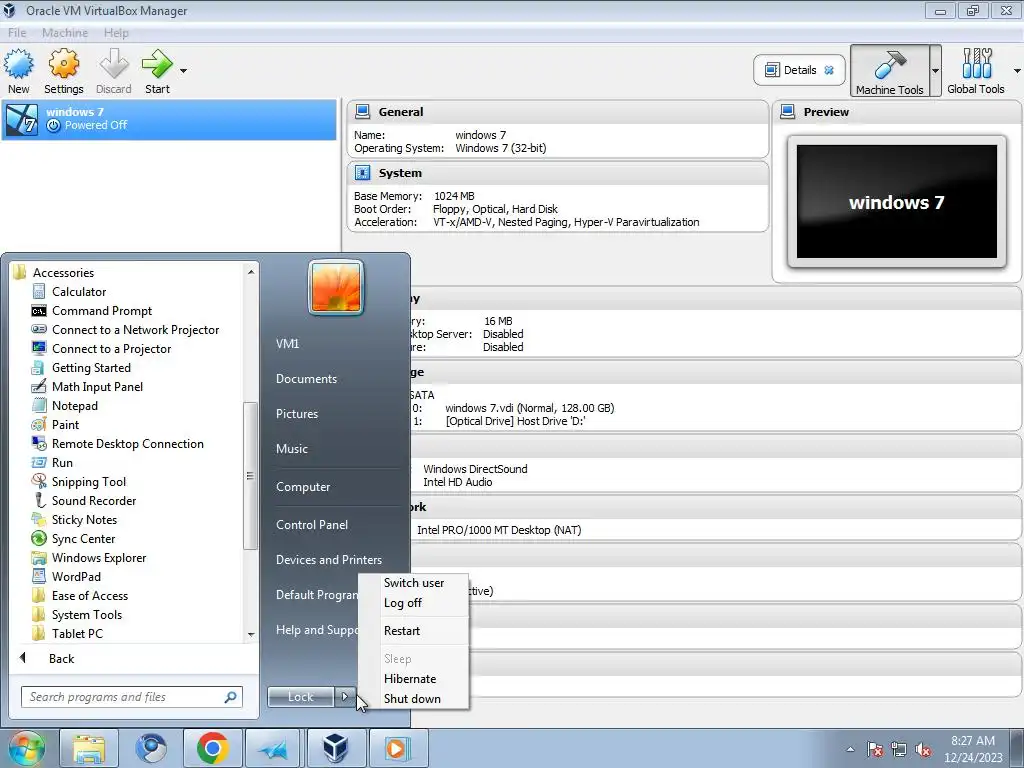Open Math Input Panel

[97, 387]
